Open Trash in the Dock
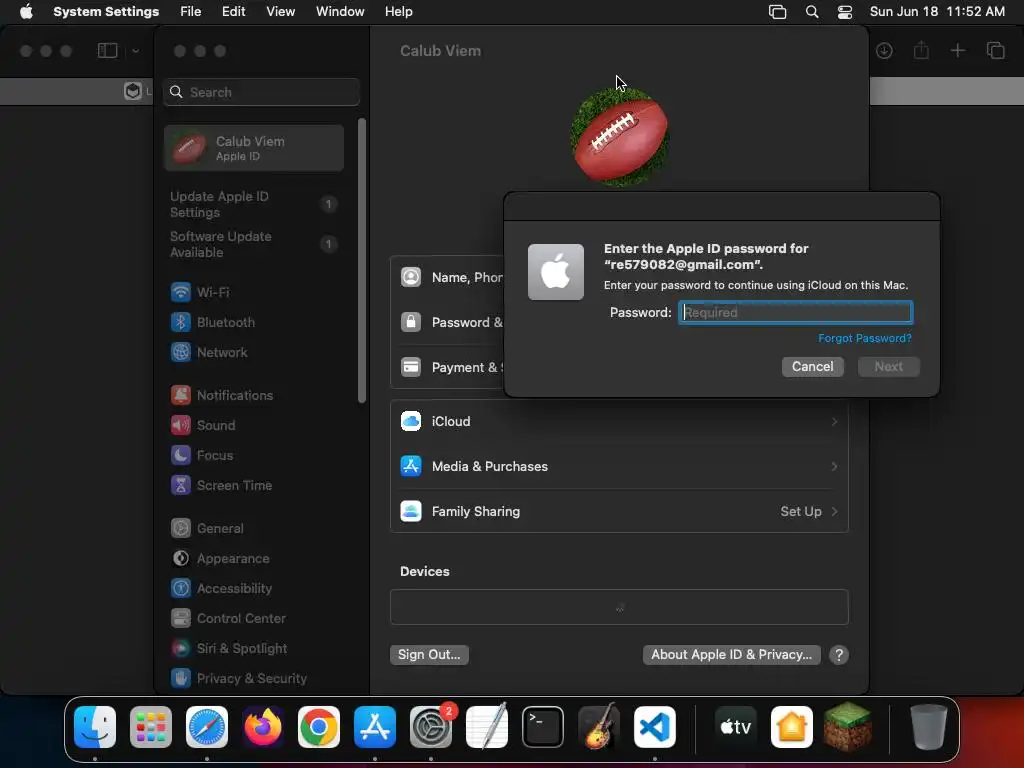The width and height of the screenshot is (1024, 768). (x=929, y=727)
